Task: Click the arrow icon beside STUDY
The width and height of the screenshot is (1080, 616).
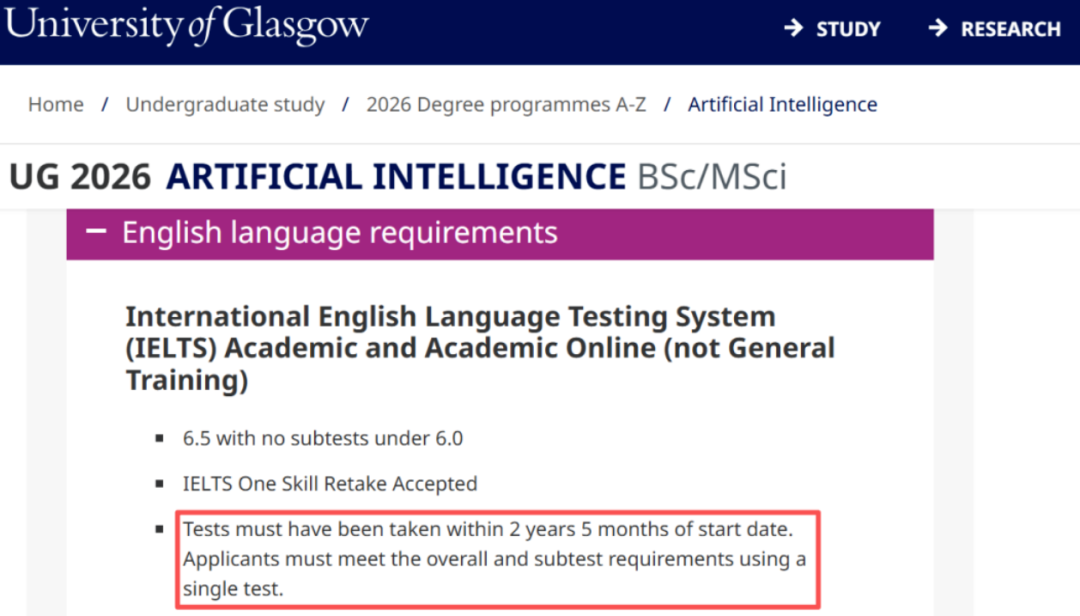Action: [793, 28]
